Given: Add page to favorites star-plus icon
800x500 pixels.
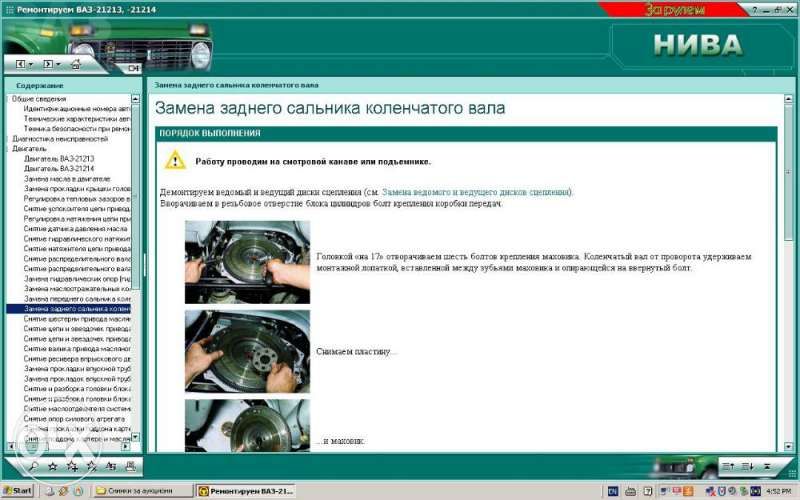Looking at the screenshot, I should tap(72, 466).
